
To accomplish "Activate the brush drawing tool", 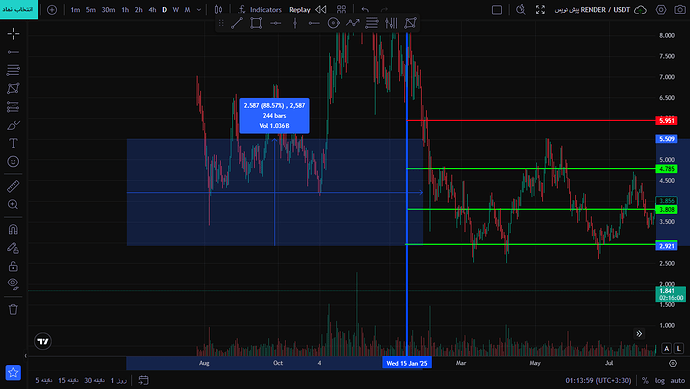I will click(13, 125).
